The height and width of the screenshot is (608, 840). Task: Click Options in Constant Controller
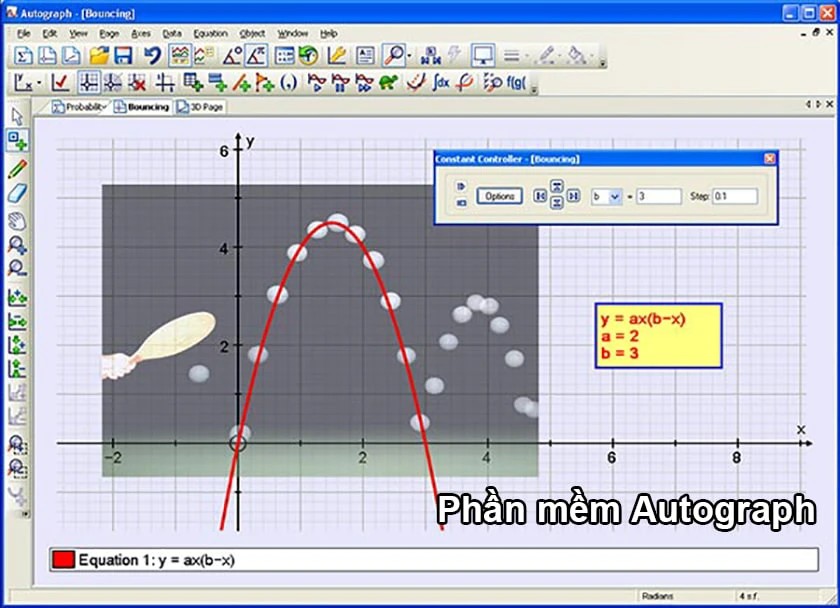[499, 196]
